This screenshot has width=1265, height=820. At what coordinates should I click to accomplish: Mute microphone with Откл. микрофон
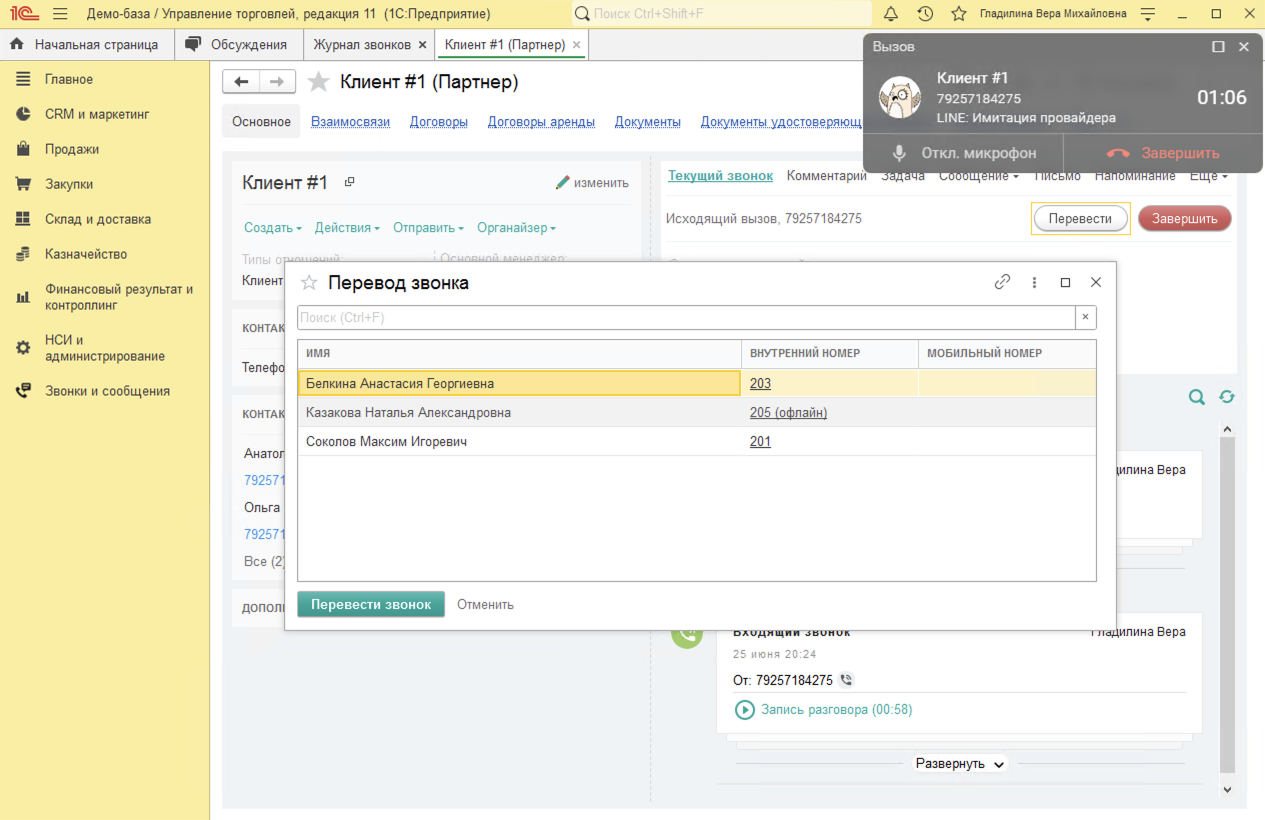point(964,153)
